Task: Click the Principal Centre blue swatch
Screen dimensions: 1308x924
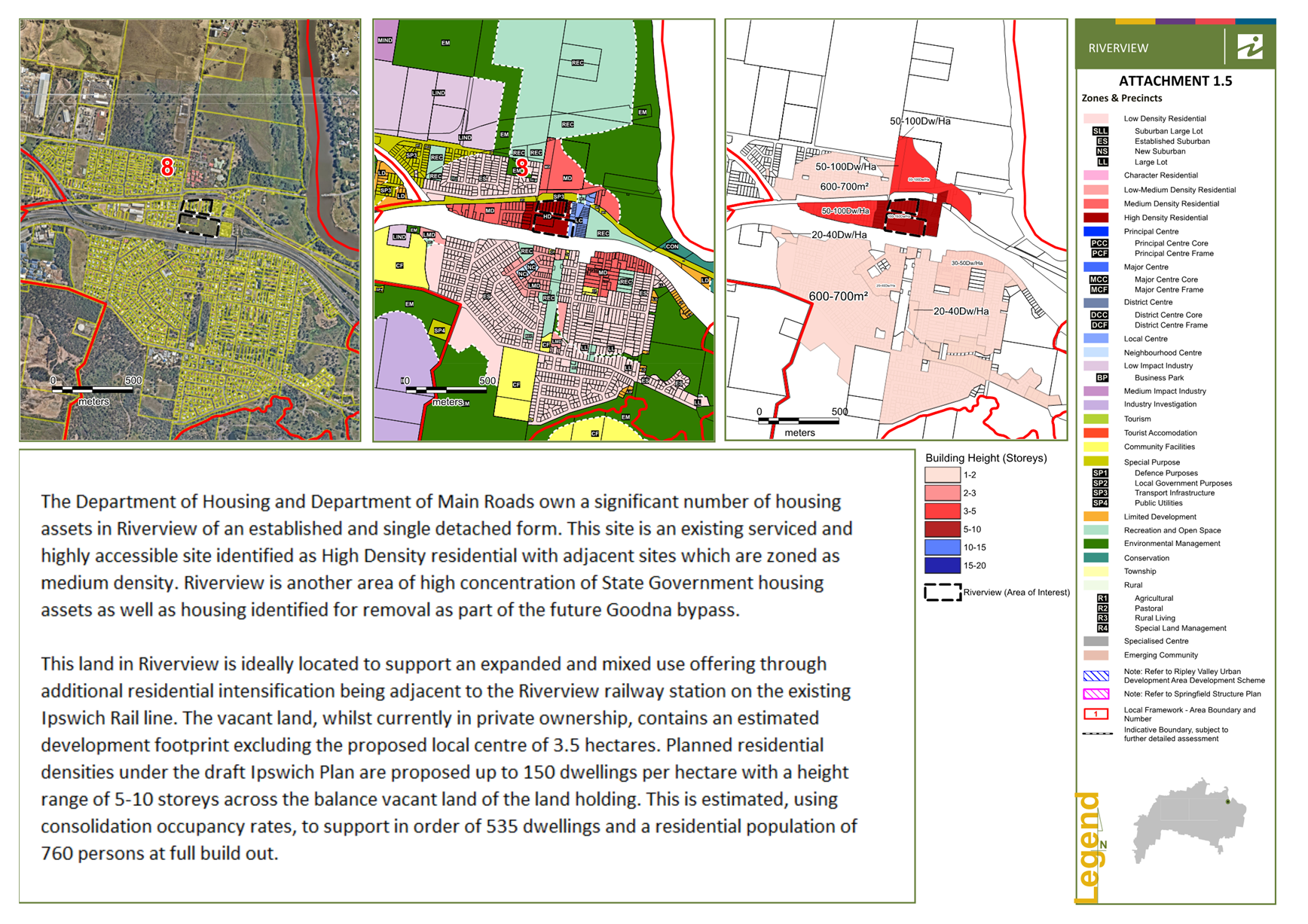Action: click(x=1096, y=232)
